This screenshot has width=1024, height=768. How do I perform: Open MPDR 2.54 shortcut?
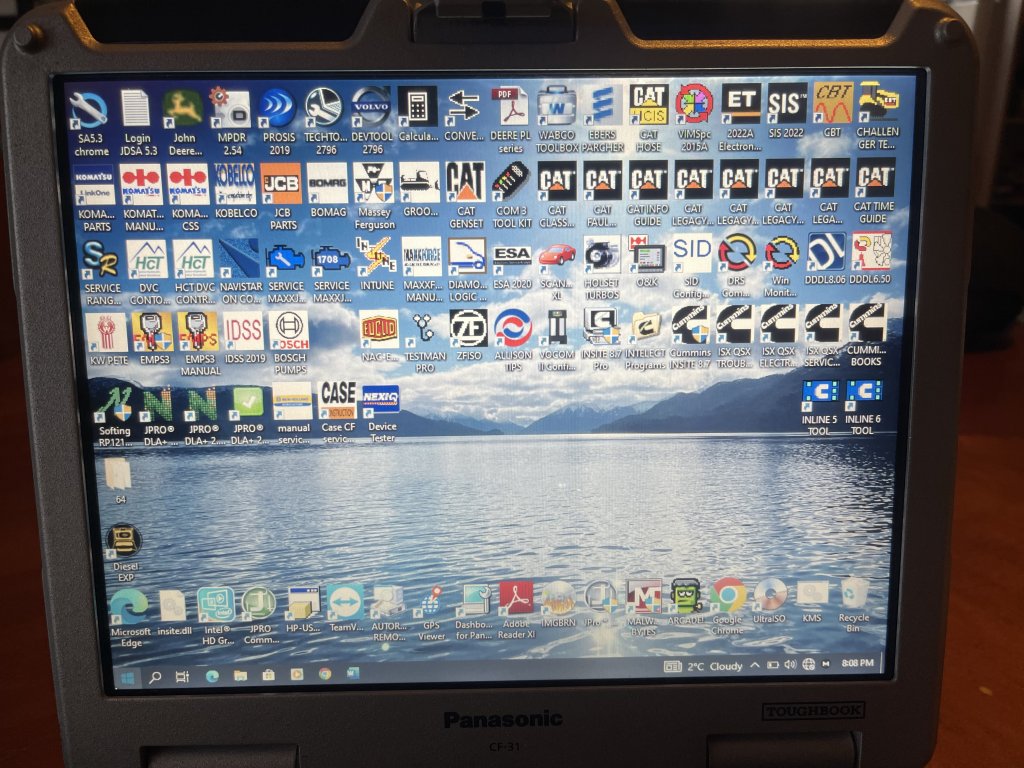(x=231, y=109)
